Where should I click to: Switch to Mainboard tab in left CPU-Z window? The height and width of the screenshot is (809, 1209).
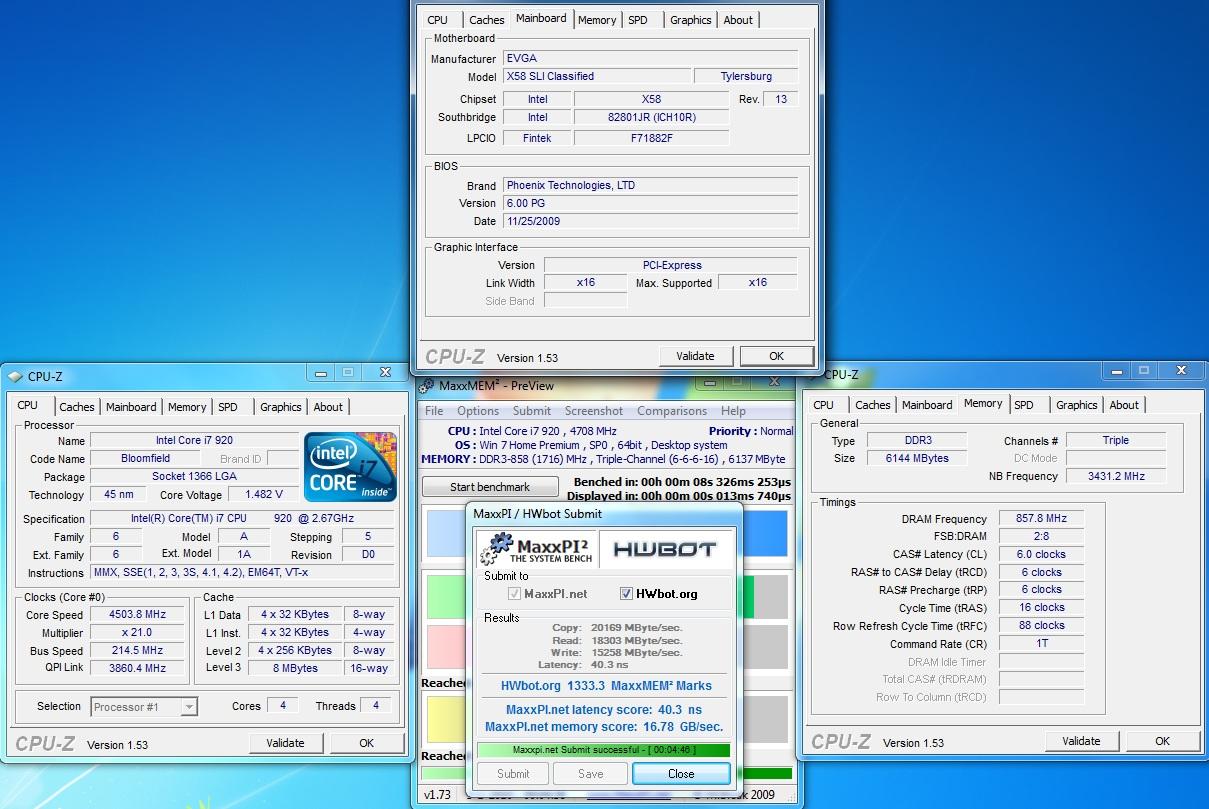(x=131, y=407)
